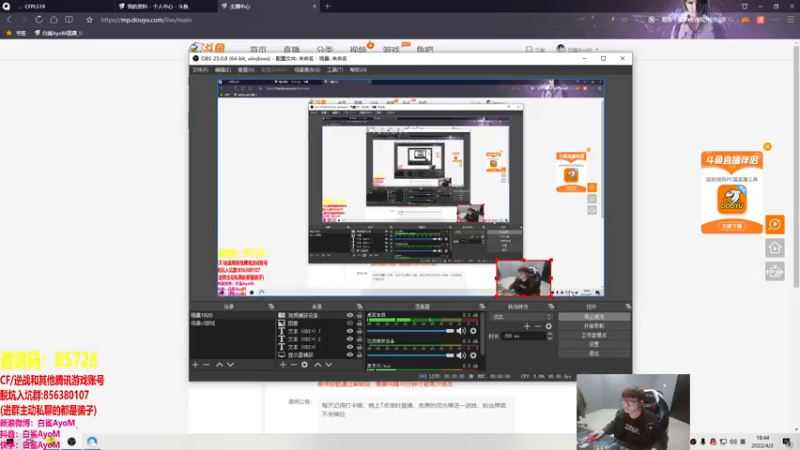Click the 退出 button in OBS
Image resolution: width=800 pixels, height=450 pixels.
point(594,353)
